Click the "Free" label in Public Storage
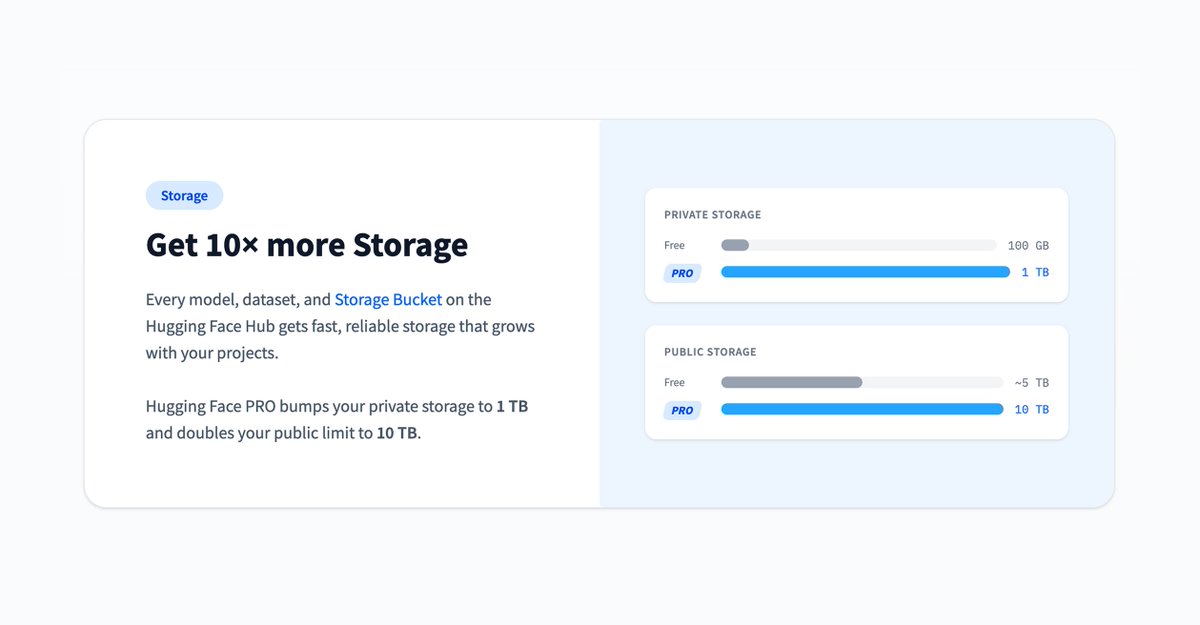 [675, 383]
